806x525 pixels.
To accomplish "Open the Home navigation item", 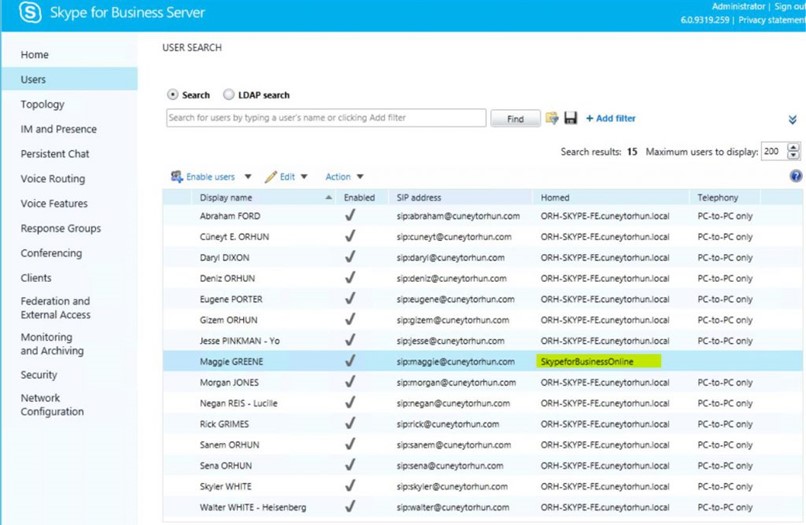I will click(34, 55).
